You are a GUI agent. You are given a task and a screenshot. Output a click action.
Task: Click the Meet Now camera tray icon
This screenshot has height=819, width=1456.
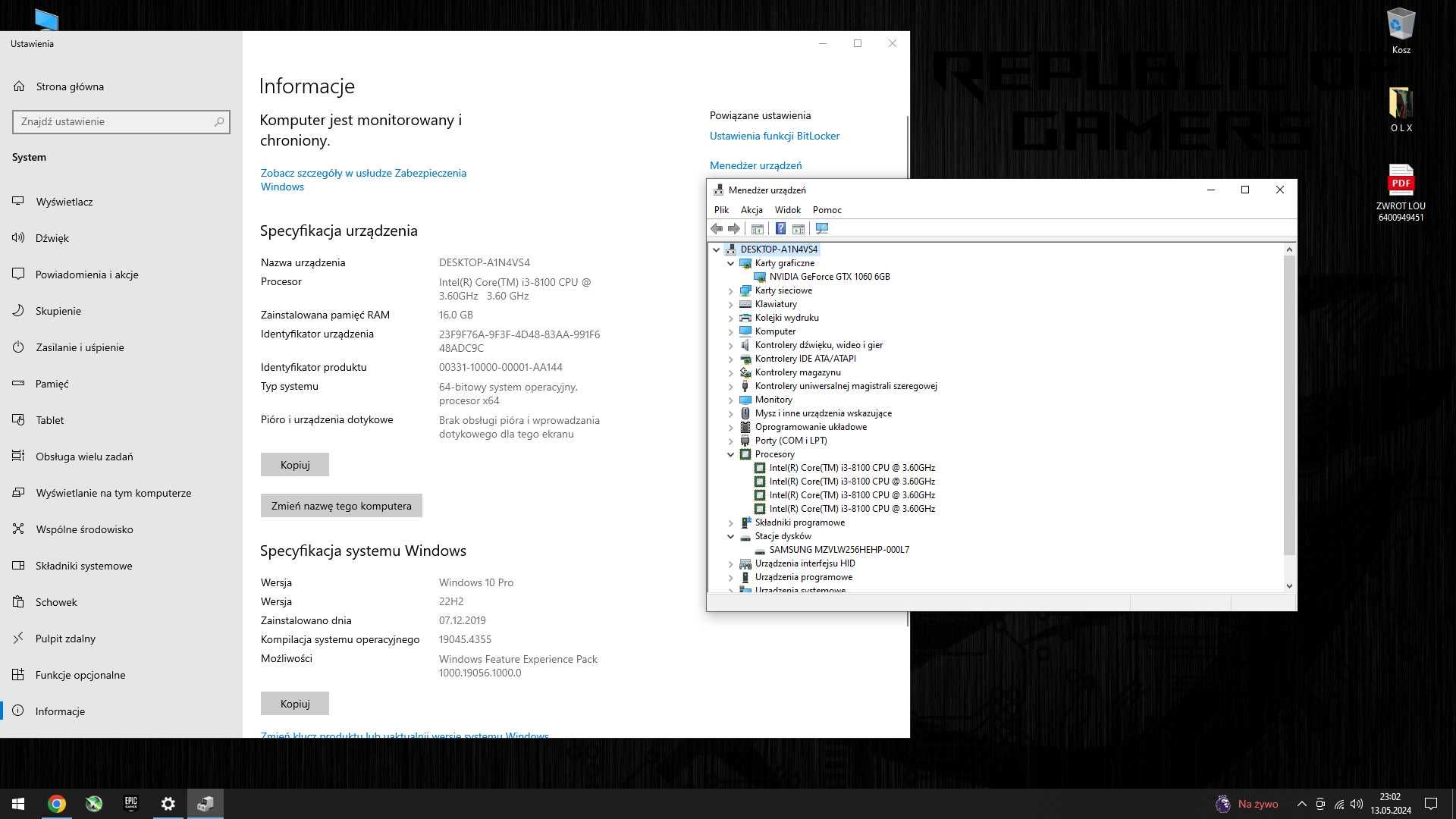[x=1320, y=804]
